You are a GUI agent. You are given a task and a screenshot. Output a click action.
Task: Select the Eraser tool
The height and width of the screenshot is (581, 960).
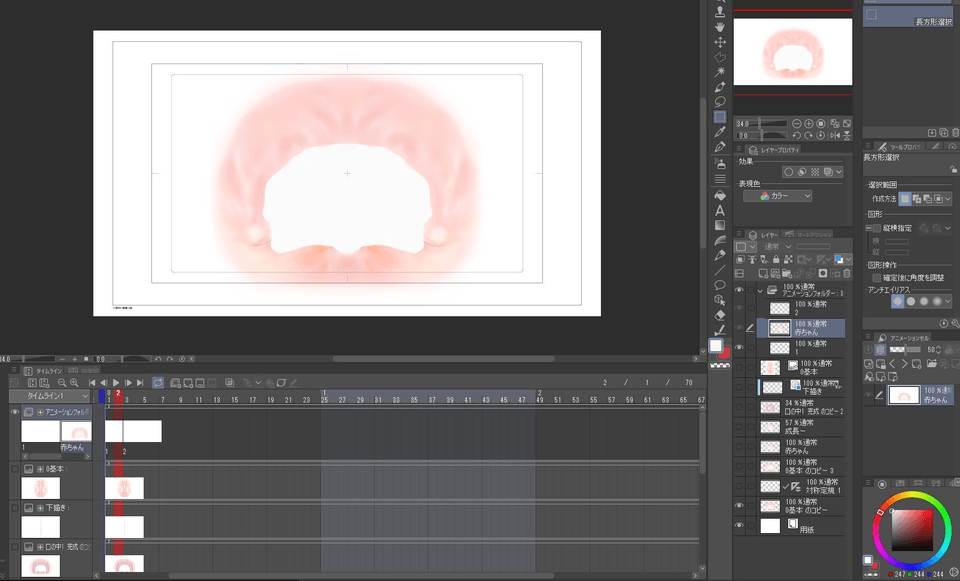[719, 314]
